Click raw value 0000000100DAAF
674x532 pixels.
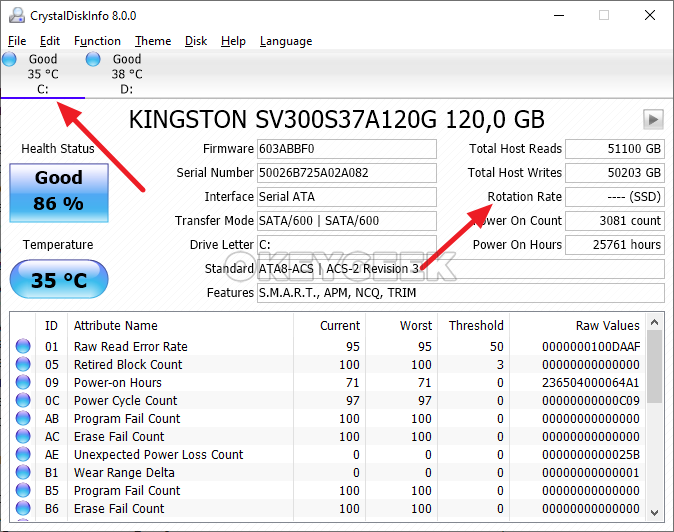(x=591, y=346)
